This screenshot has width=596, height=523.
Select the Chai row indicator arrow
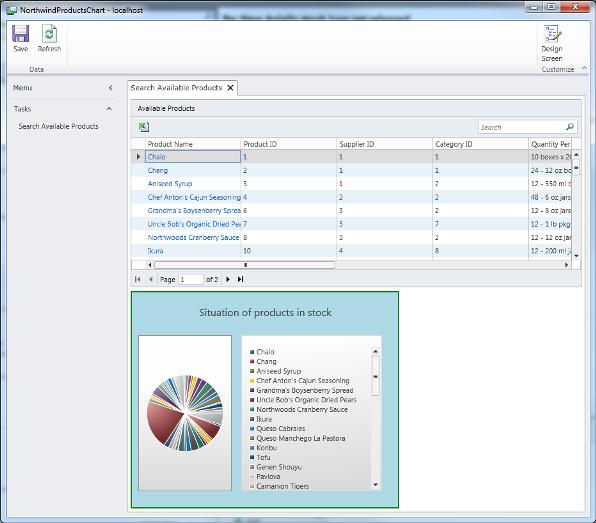(138, 157)
